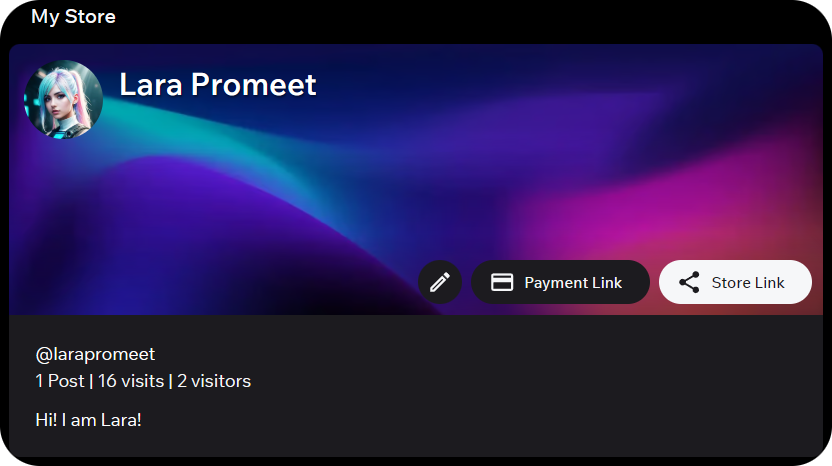The image size is (832, 466).
Task: Click the credit card icon on Payment Link
Action: pos(501,282)
